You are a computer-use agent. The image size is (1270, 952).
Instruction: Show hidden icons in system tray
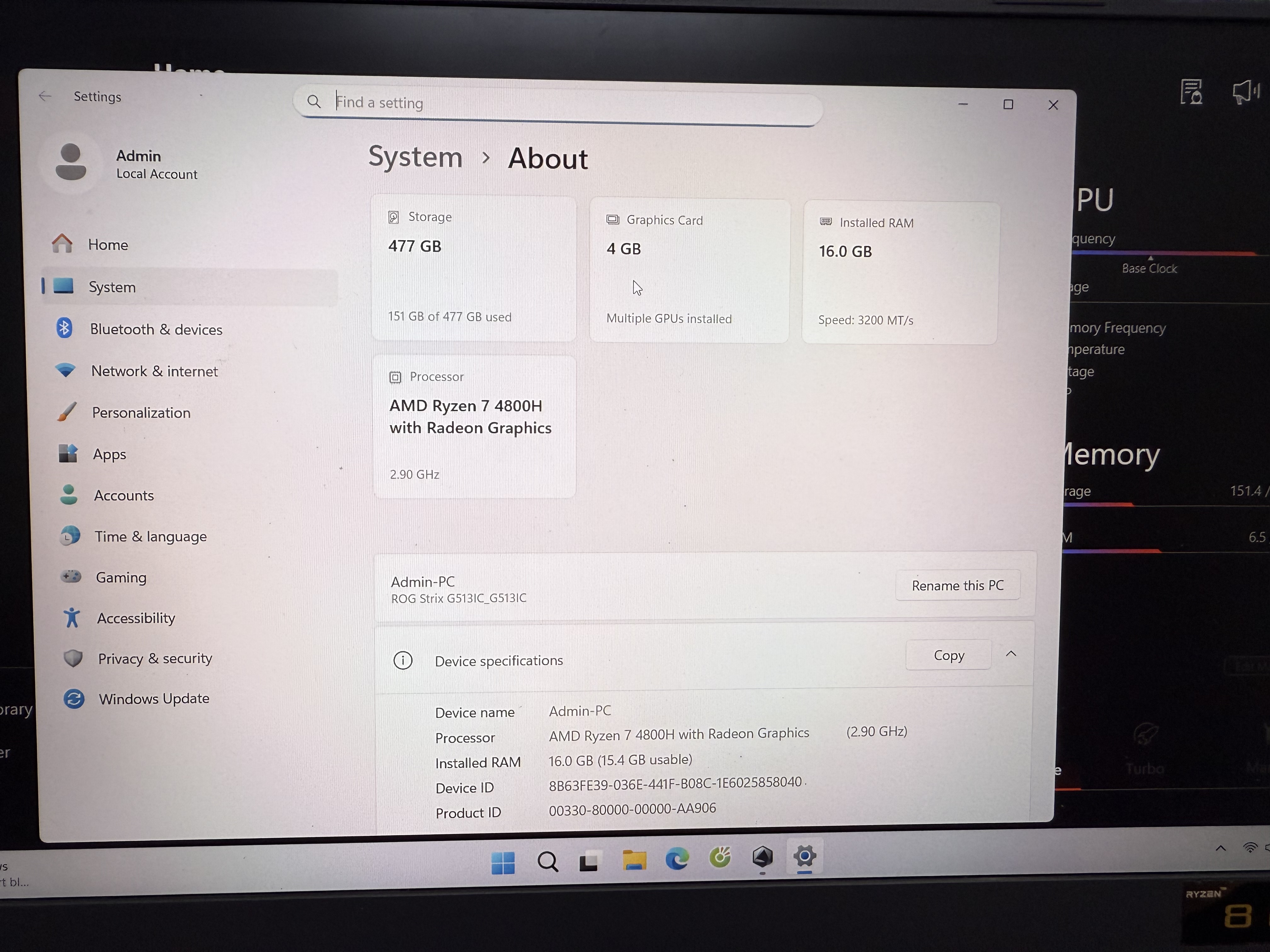[x=1221, y=848]
